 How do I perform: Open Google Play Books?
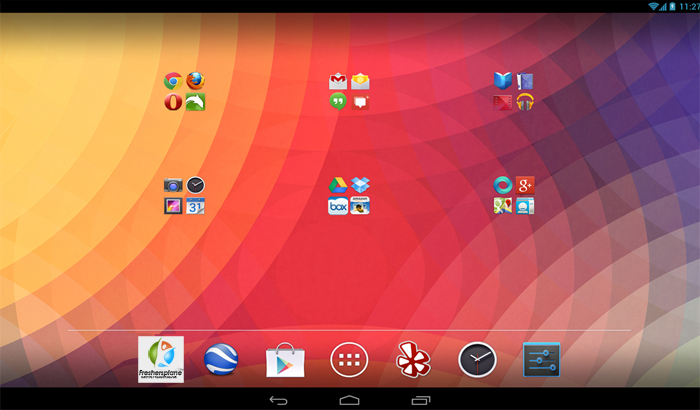pos(503,81)
